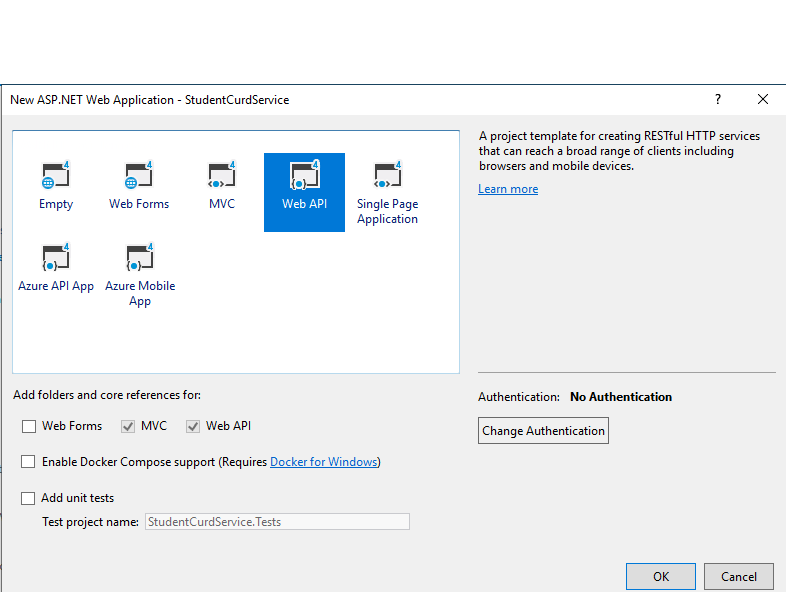Open the Learn more link

coord(508,189)
